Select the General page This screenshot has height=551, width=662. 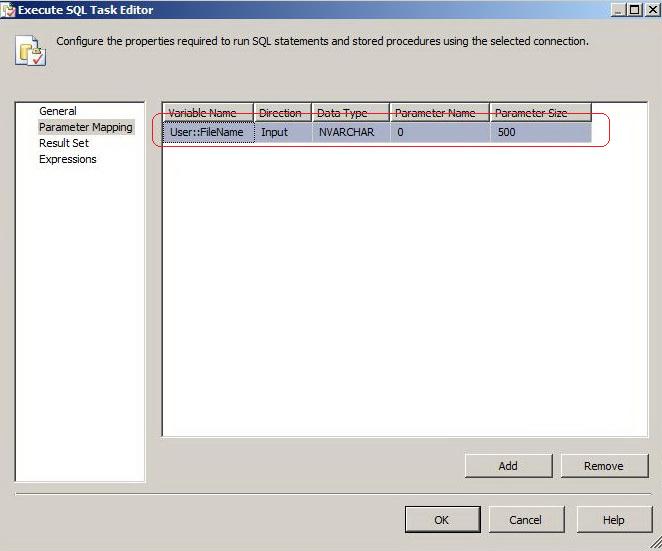pos(57,111)
